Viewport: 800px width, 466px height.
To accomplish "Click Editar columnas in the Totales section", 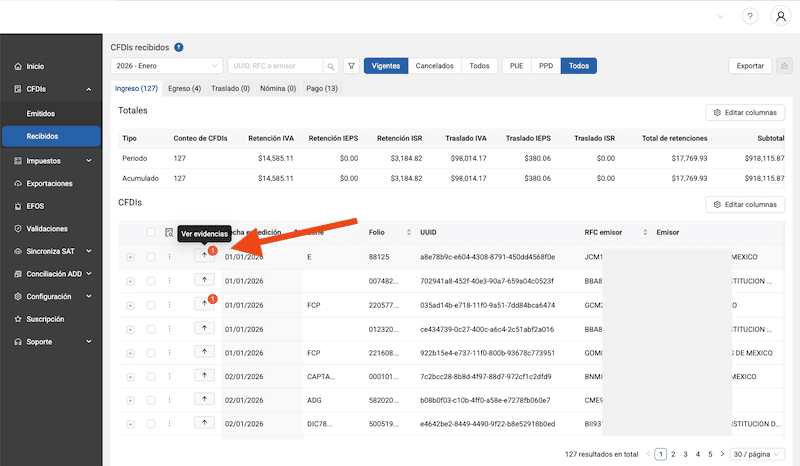I will pyautogui.click(x=745, y=113).
